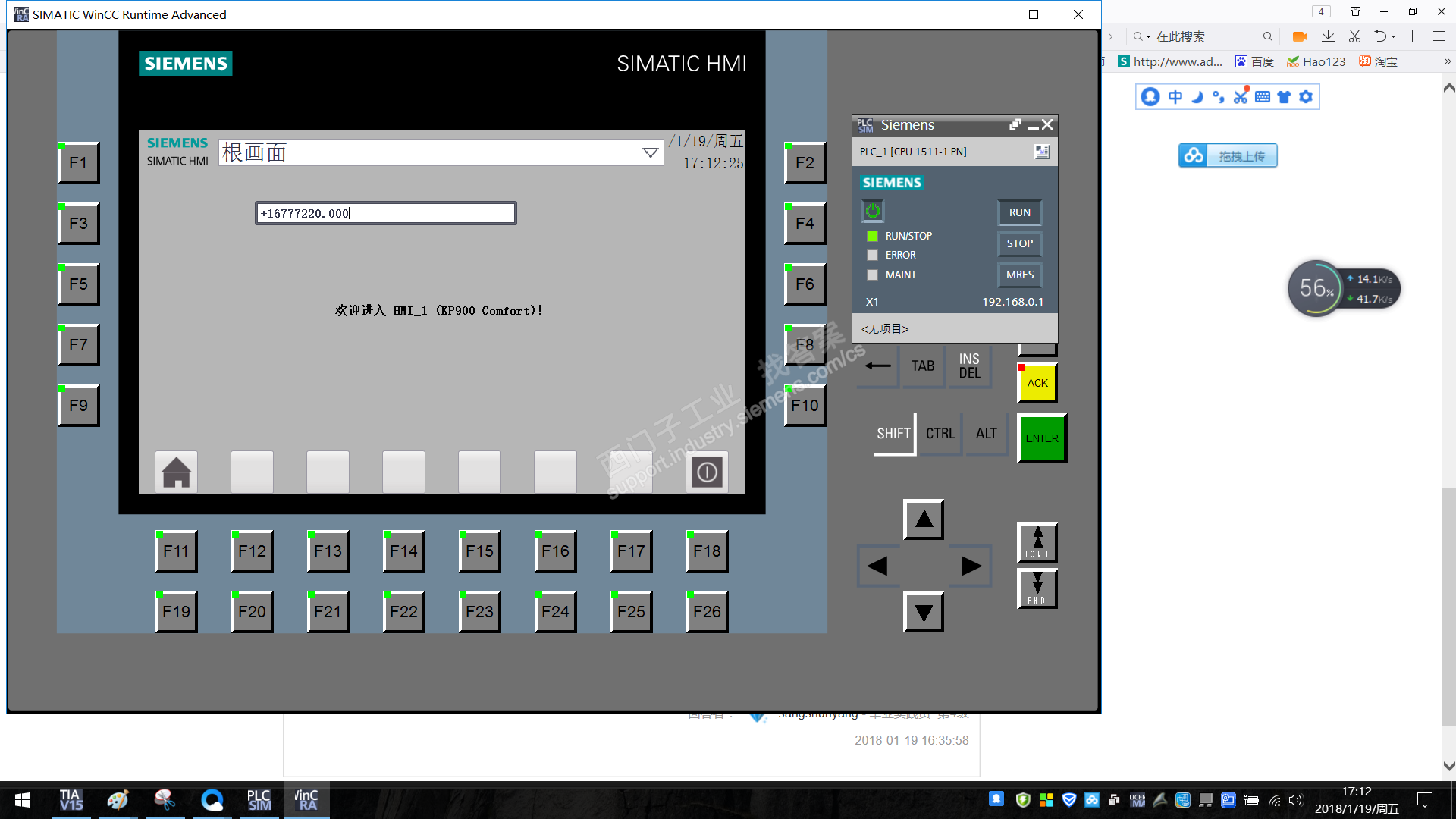1456x819 pixels.
Task: Toggle the SHIFT key on panel
Action: point(893,434)
